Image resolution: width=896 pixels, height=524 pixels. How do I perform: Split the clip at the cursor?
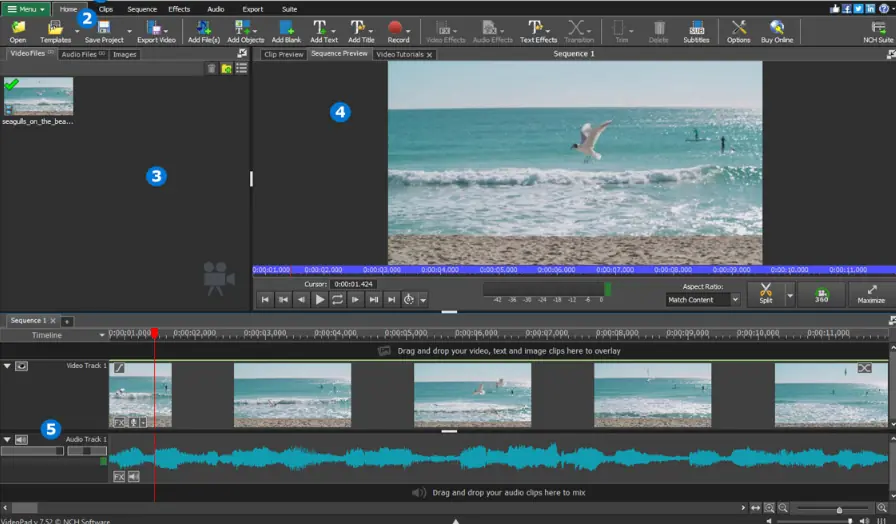click(766, 293)
